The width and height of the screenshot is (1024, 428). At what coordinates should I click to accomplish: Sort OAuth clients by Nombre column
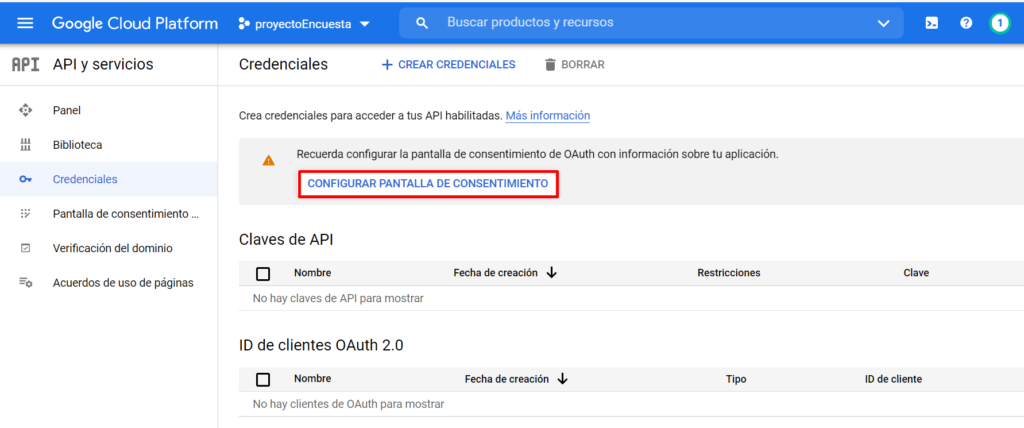coord(312,378)
